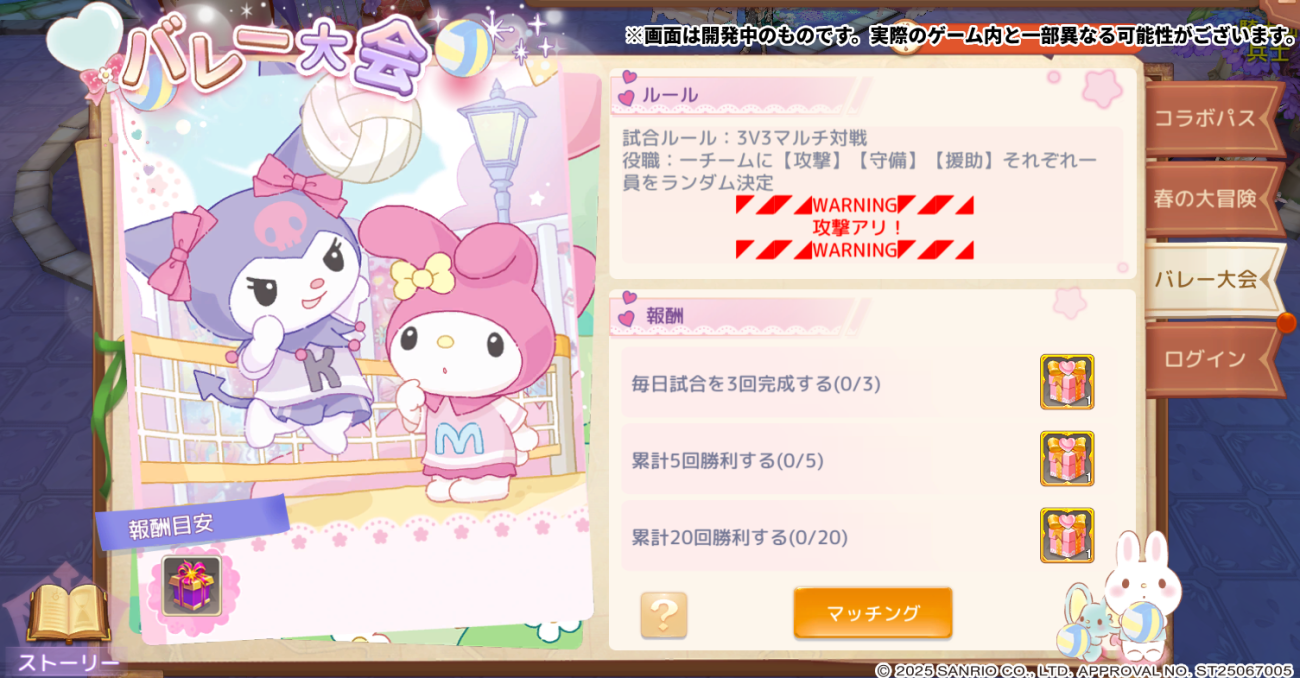The image size is (1300, 678).
Task: Select the バレー大会 tab
Action: click(1212, 280)
